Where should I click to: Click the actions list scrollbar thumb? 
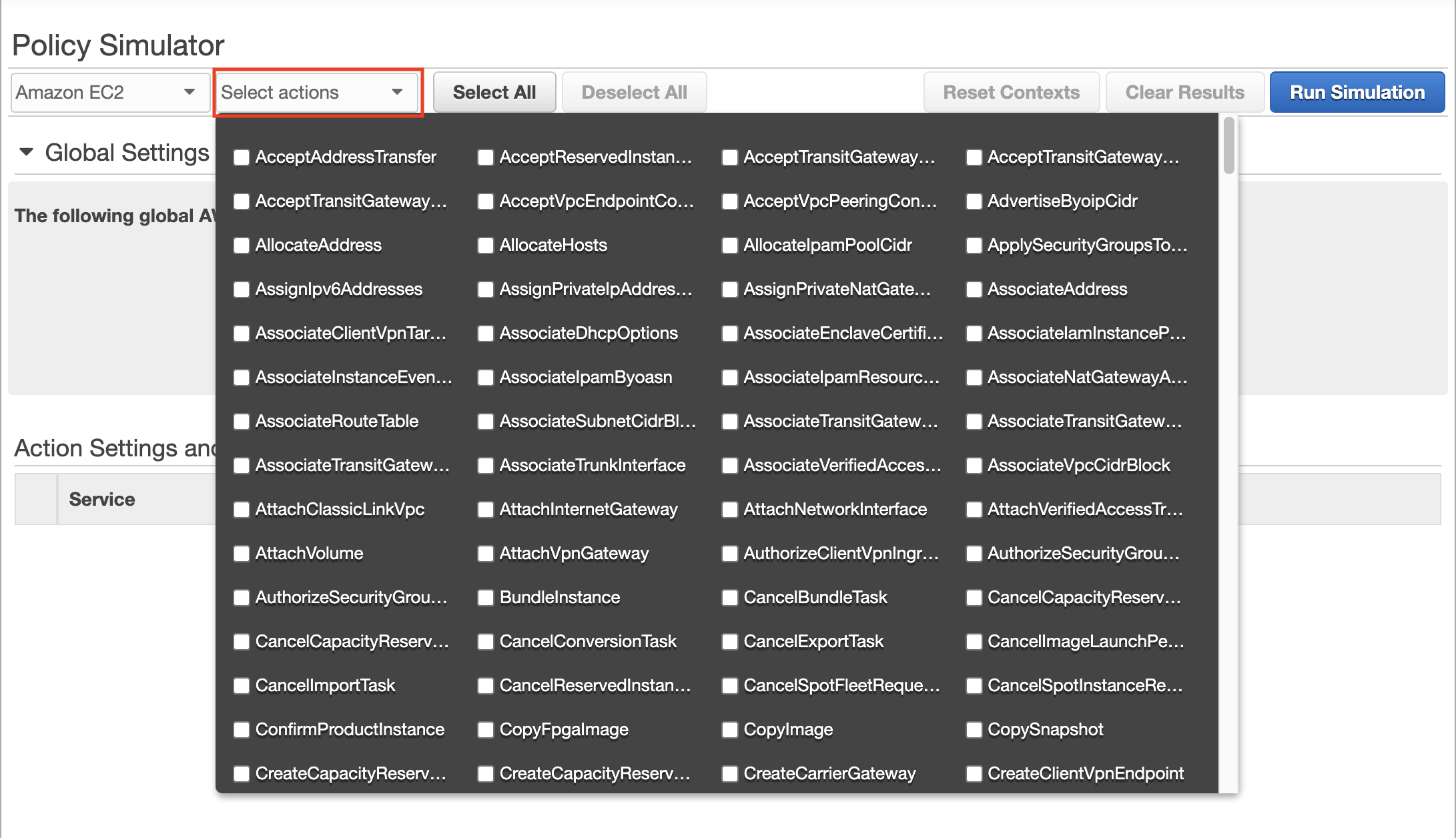coord(1229,145)
